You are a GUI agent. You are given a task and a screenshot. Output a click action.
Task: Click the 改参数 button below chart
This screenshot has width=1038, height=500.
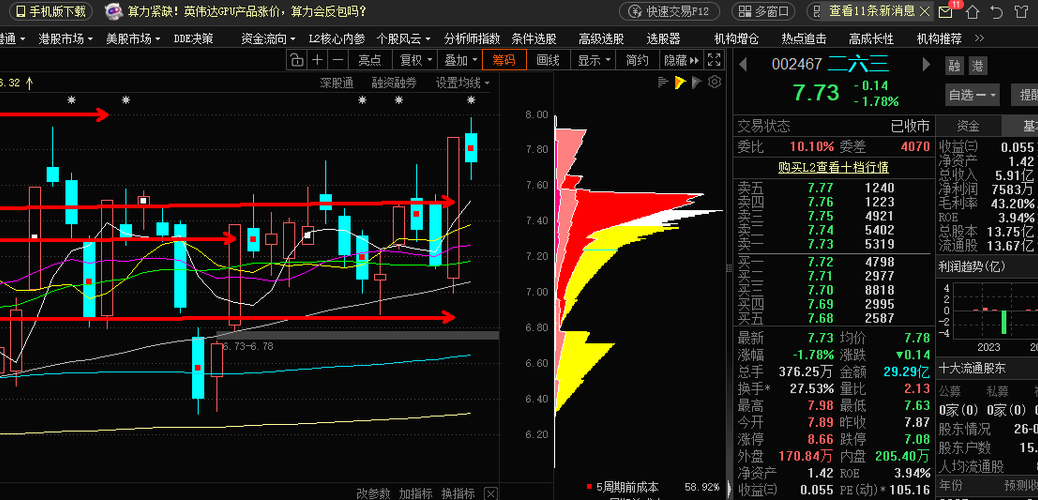coord(373,493)
